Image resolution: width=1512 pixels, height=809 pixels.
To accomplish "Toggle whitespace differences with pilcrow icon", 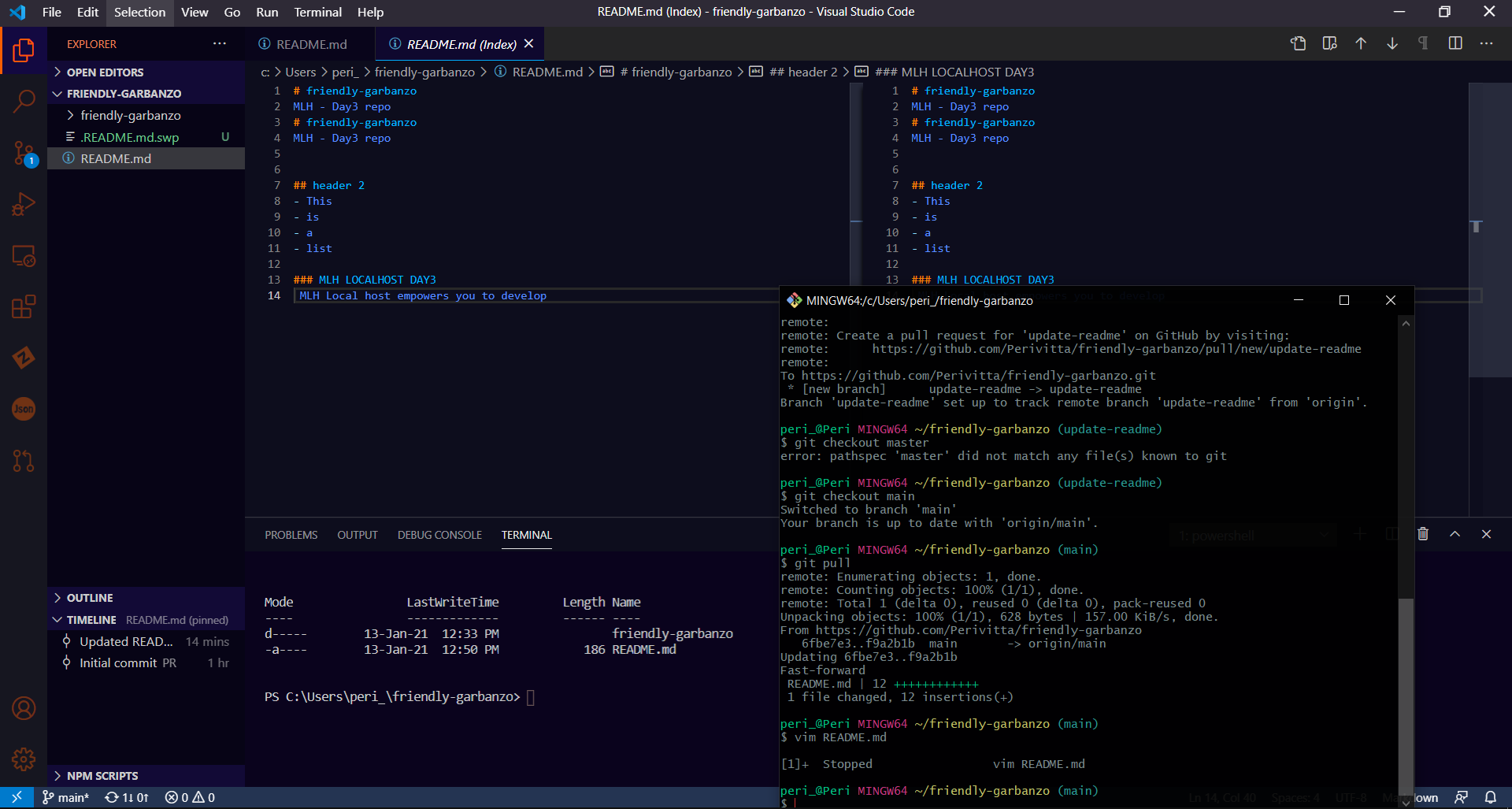I will pos(1423,44).
